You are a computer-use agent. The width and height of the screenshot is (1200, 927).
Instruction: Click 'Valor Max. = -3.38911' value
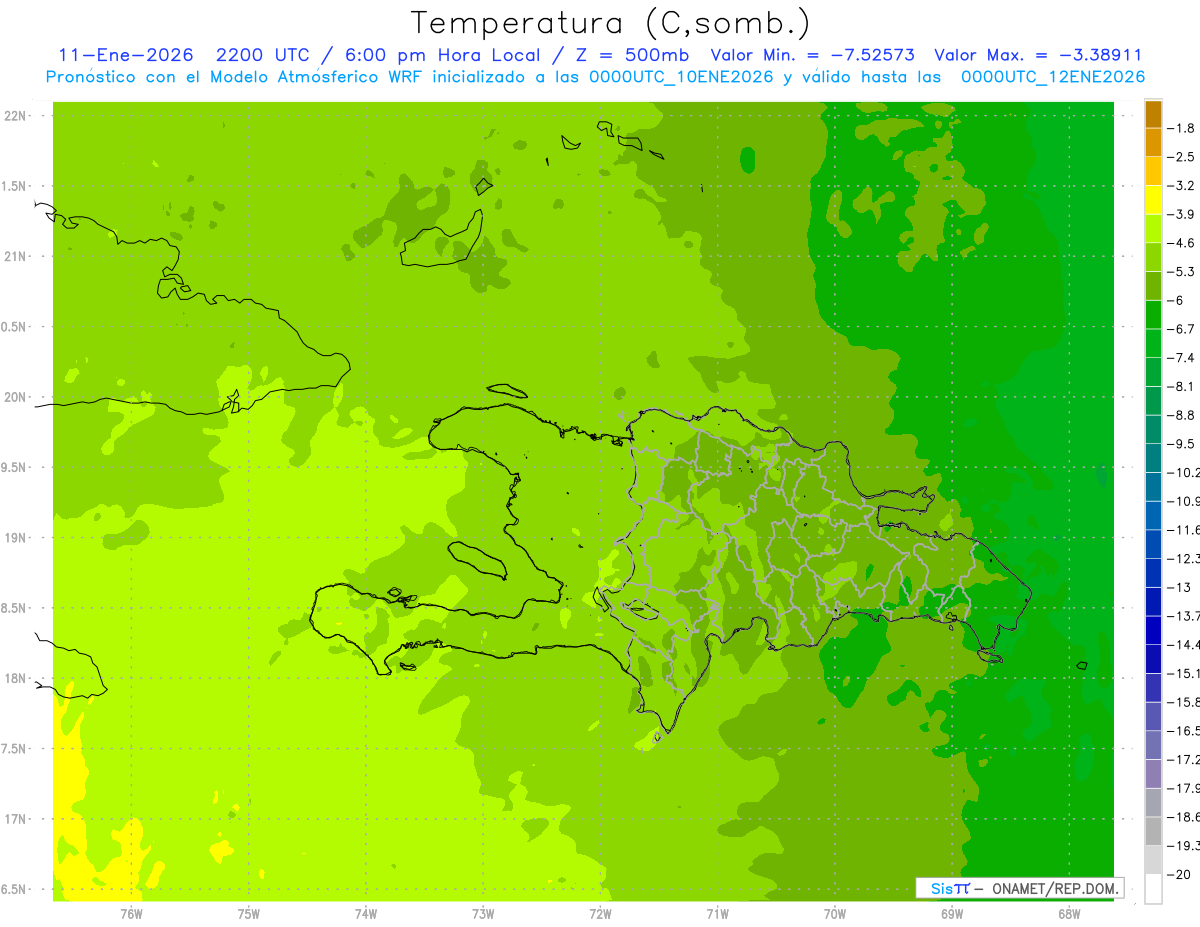(x=1038, y=55)
